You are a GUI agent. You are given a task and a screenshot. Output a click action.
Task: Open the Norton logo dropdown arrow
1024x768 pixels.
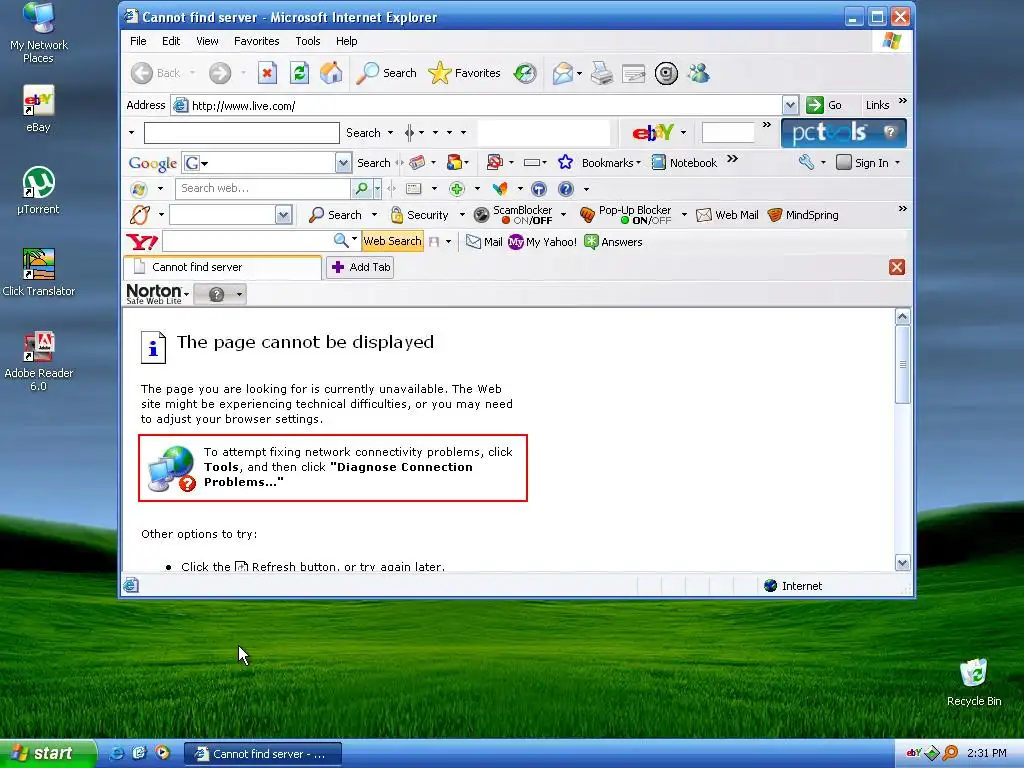[186, 295]
